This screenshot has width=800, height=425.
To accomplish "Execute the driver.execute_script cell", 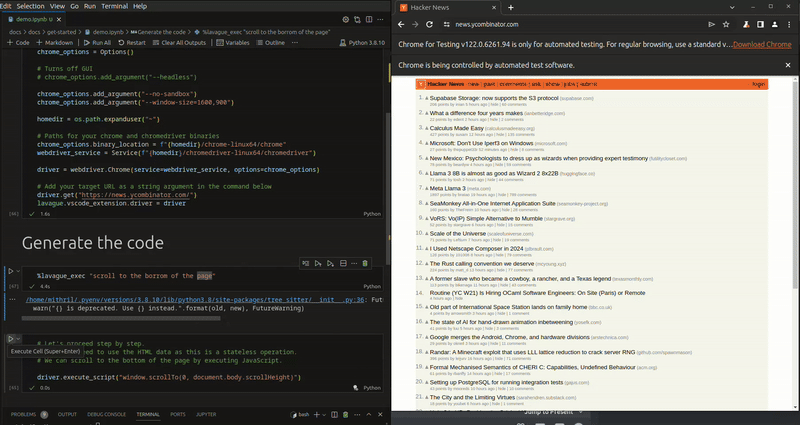I will click(x=10, y=339).
